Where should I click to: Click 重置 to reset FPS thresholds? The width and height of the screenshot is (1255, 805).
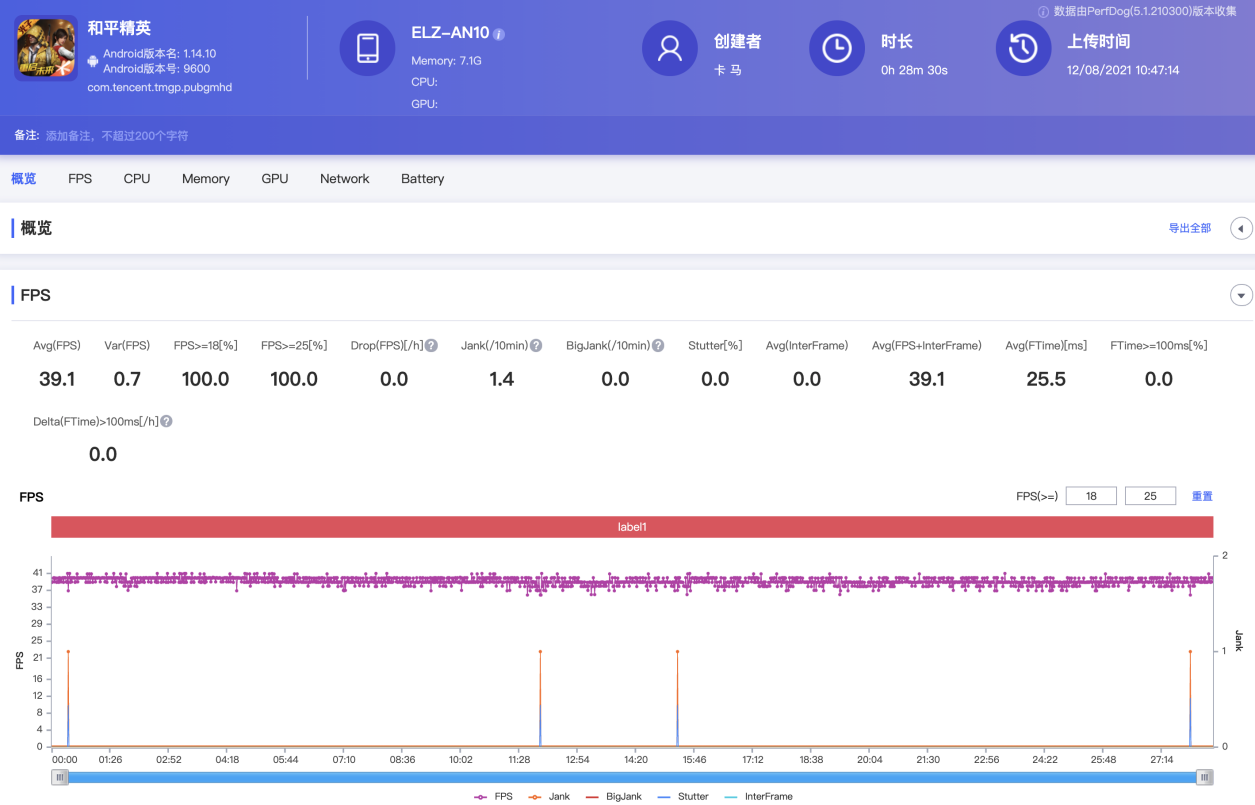point(1201,496)
